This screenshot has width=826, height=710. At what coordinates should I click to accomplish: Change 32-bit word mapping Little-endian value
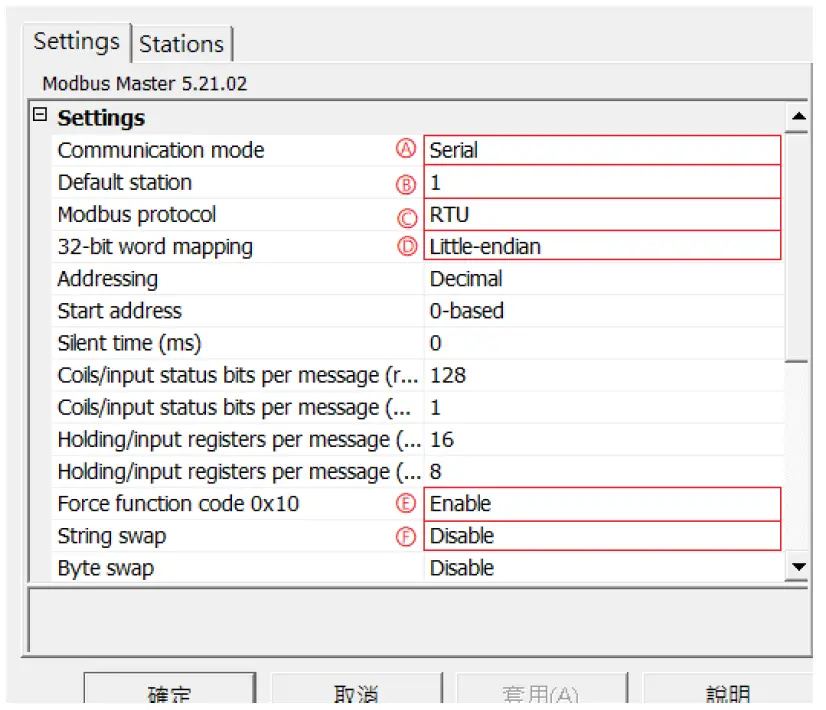[x=602, y=246]
